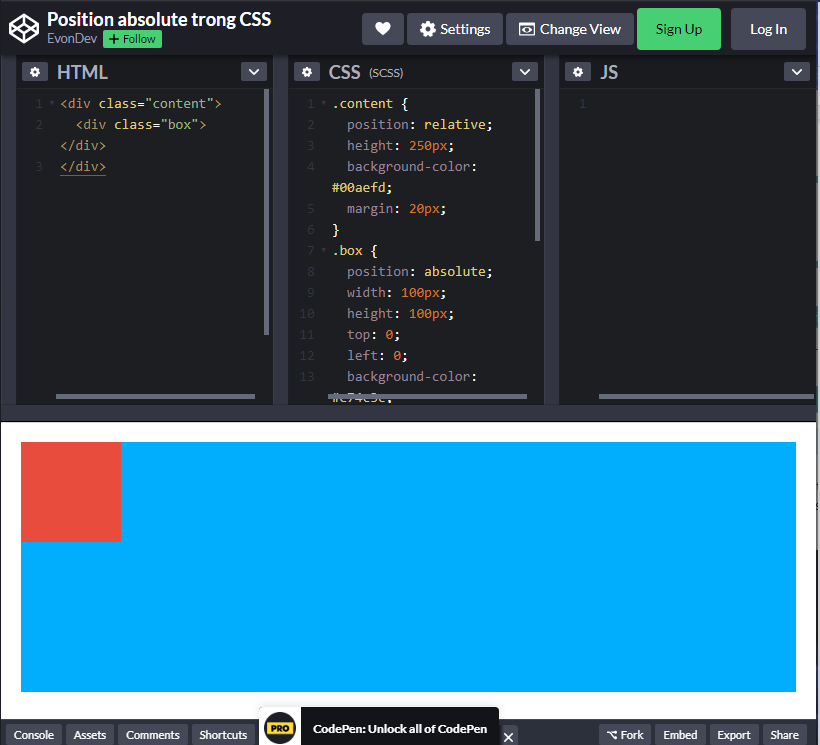Click the CSS editor vertical scrollbar
This screenshot has height=745, width=820.
(x=537, y=165)
